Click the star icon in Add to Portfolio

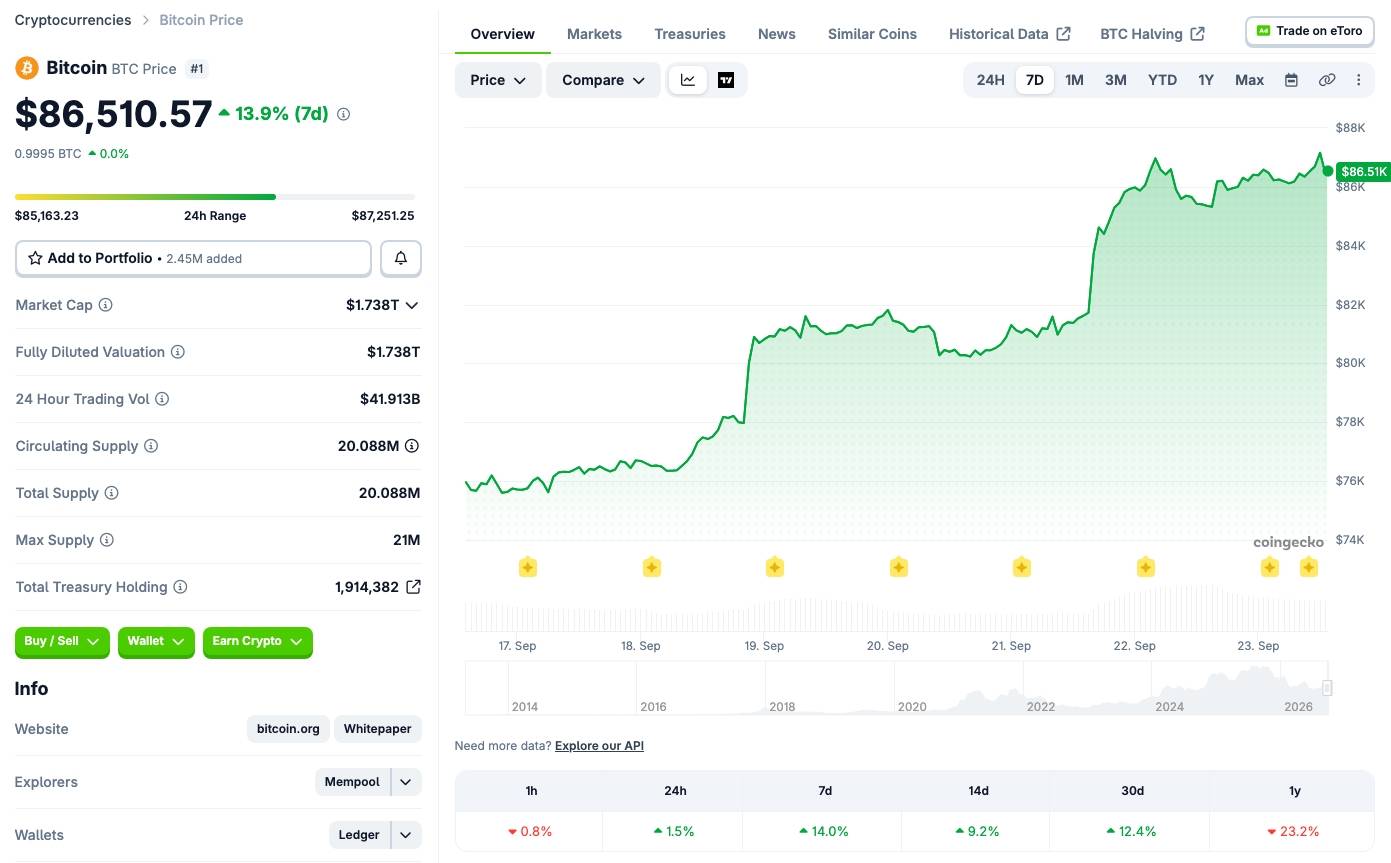[x=35, y=258]
